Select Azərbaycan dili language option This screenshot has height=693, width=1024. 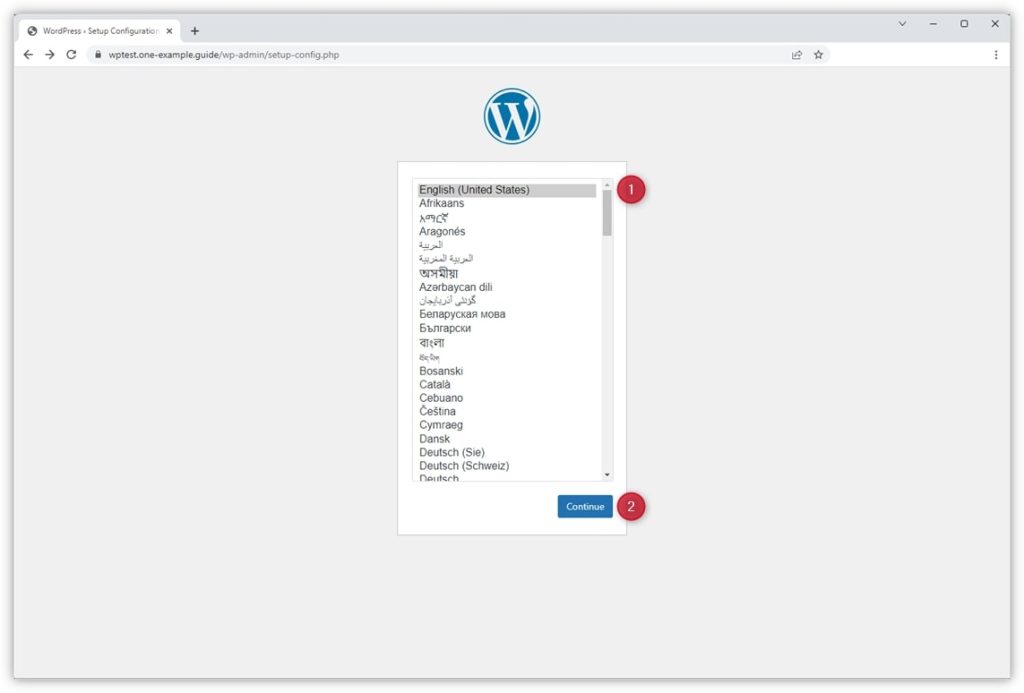point(507,287)
